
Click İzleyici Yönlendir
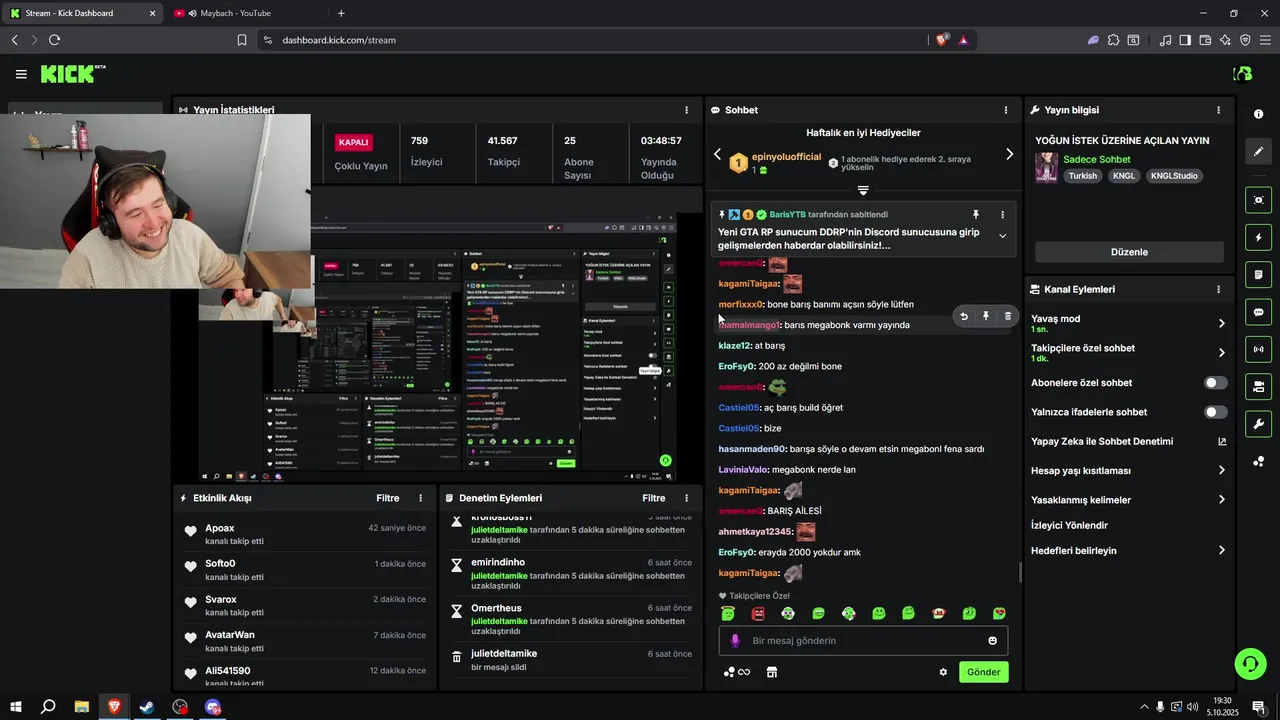point(1069,525)
